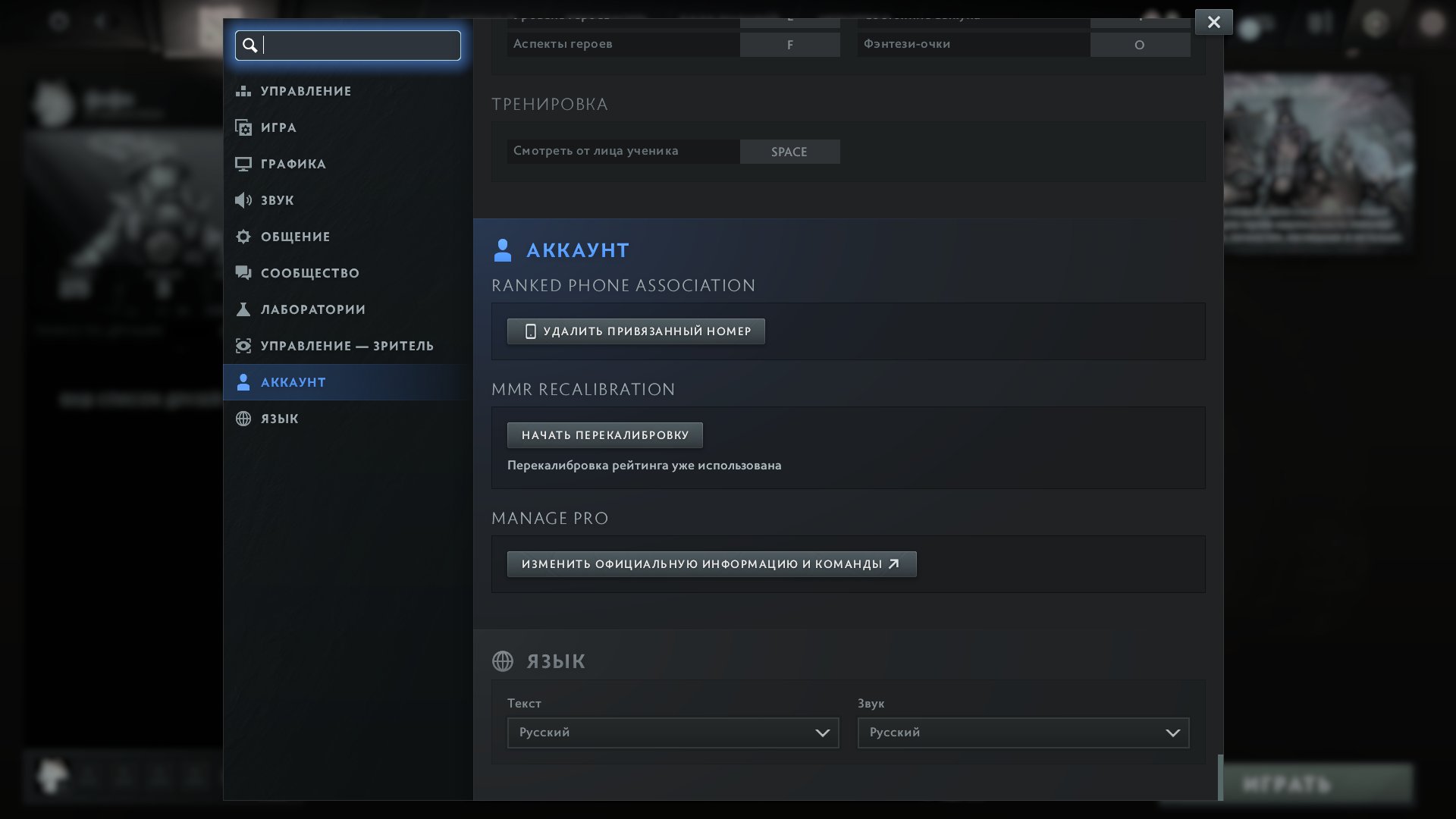The width and height of the screenshot is (1456, 819).
Task: Click the SPACE hotkey binding field
Action: point(789,152)
